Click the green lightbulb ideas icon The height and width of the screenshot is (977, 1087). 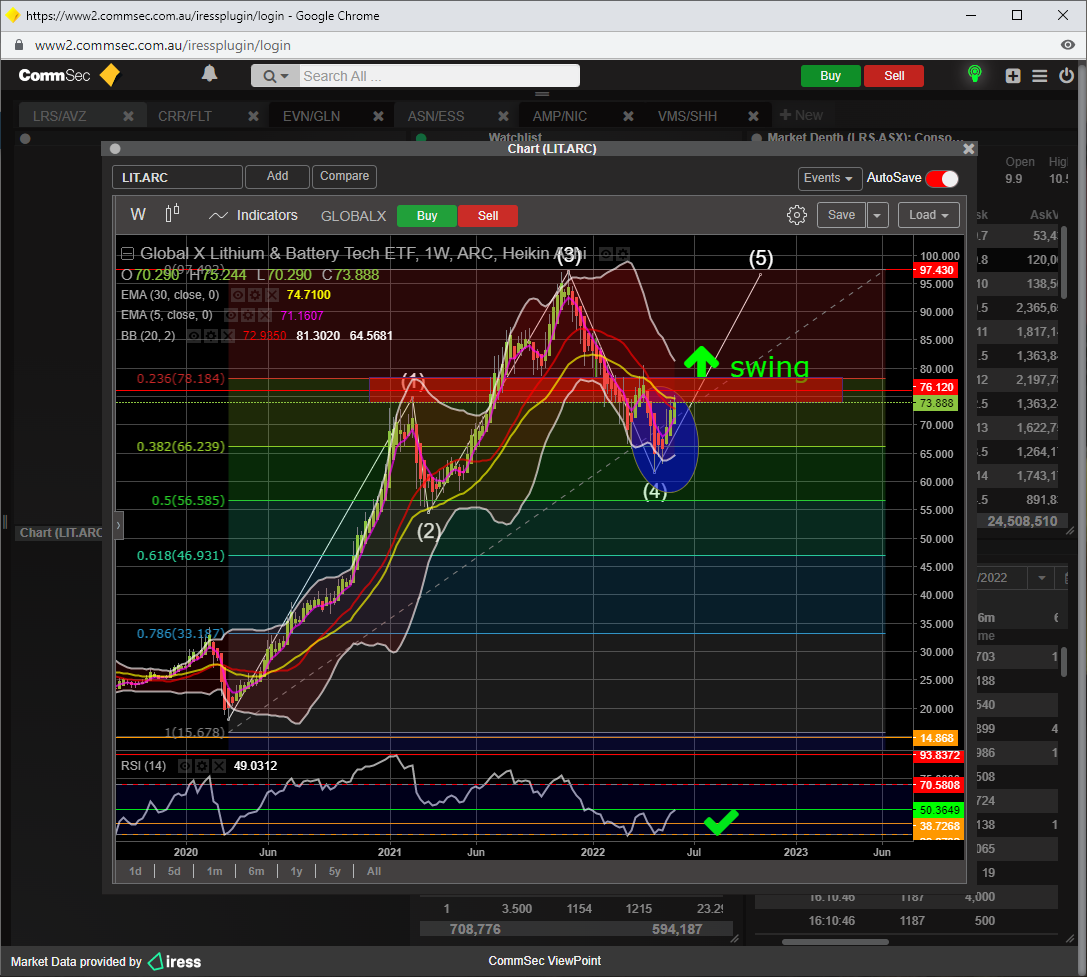point(974,75)
